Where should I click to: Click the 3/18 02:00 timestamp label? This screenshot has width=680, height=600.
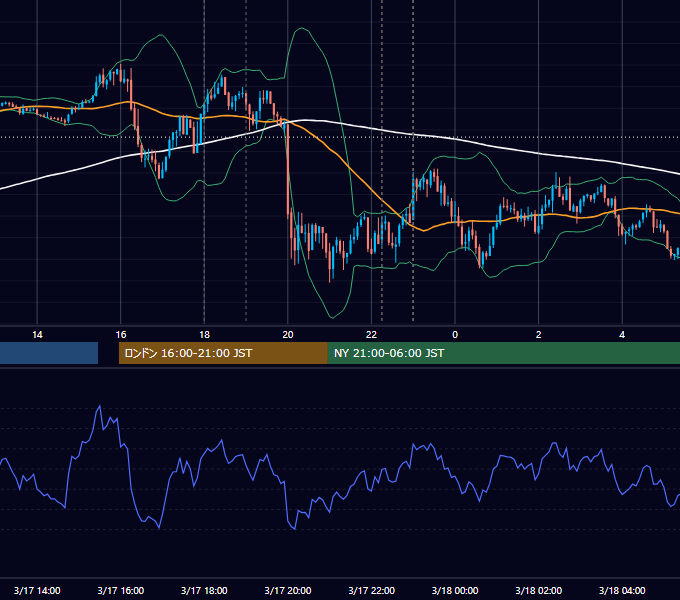[x=538, y=590]
